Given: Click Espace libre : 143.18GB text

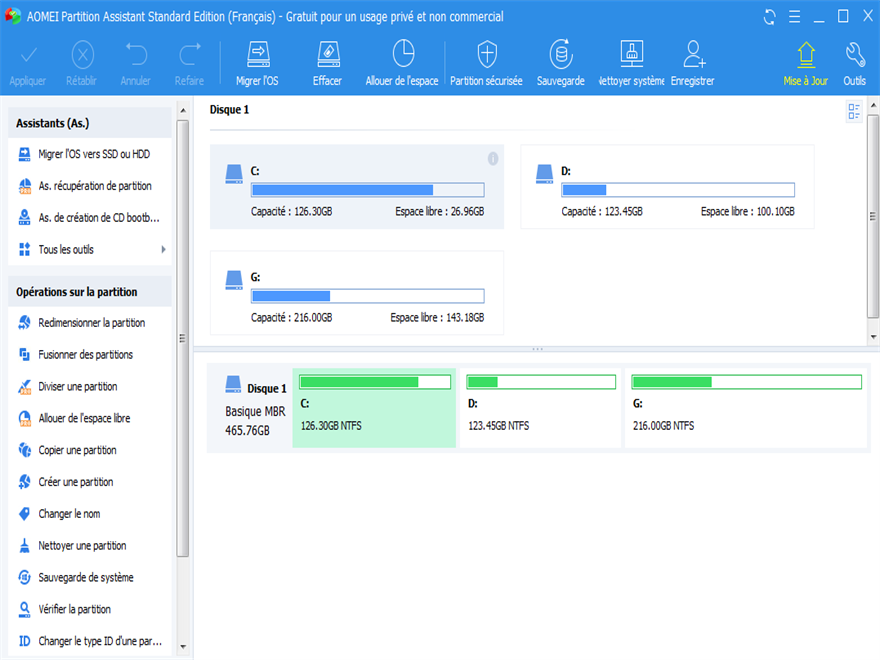Looking at the screenshot, I should (x=437, y=318).
